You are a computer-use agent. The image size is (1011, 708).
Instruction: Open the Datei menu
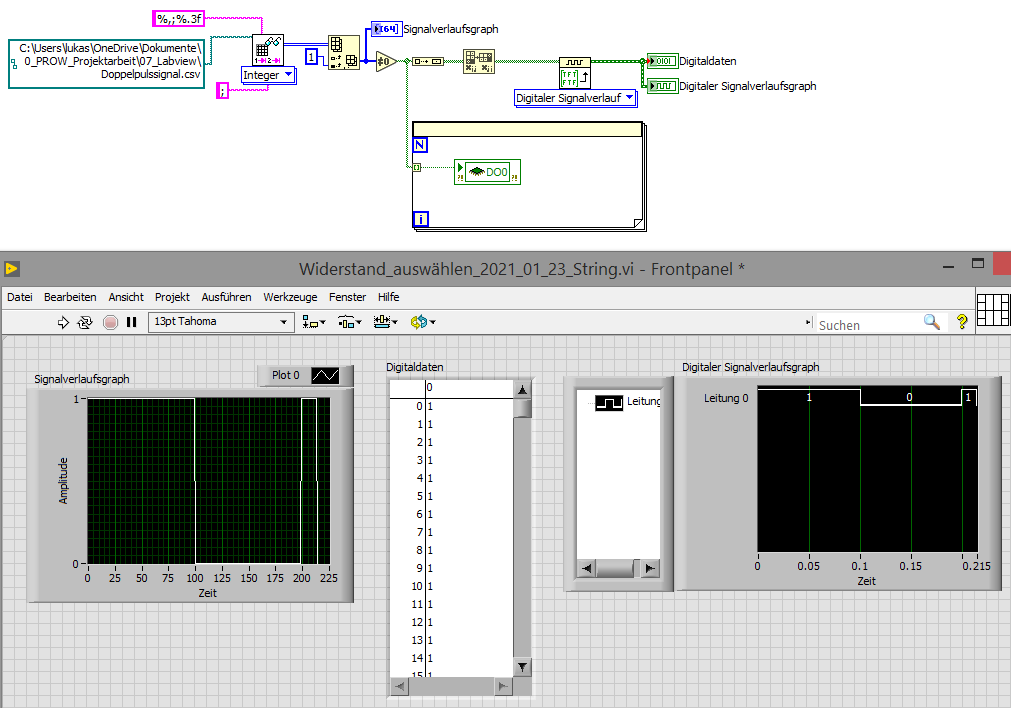(20, 297)
